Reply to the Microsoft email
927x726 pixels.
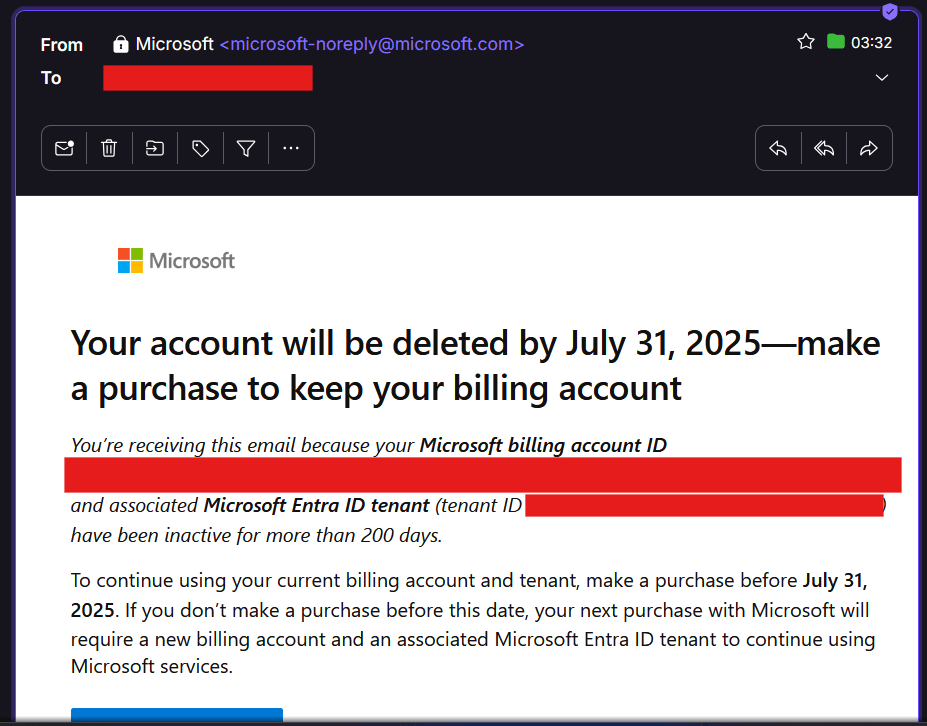(778, 147)
